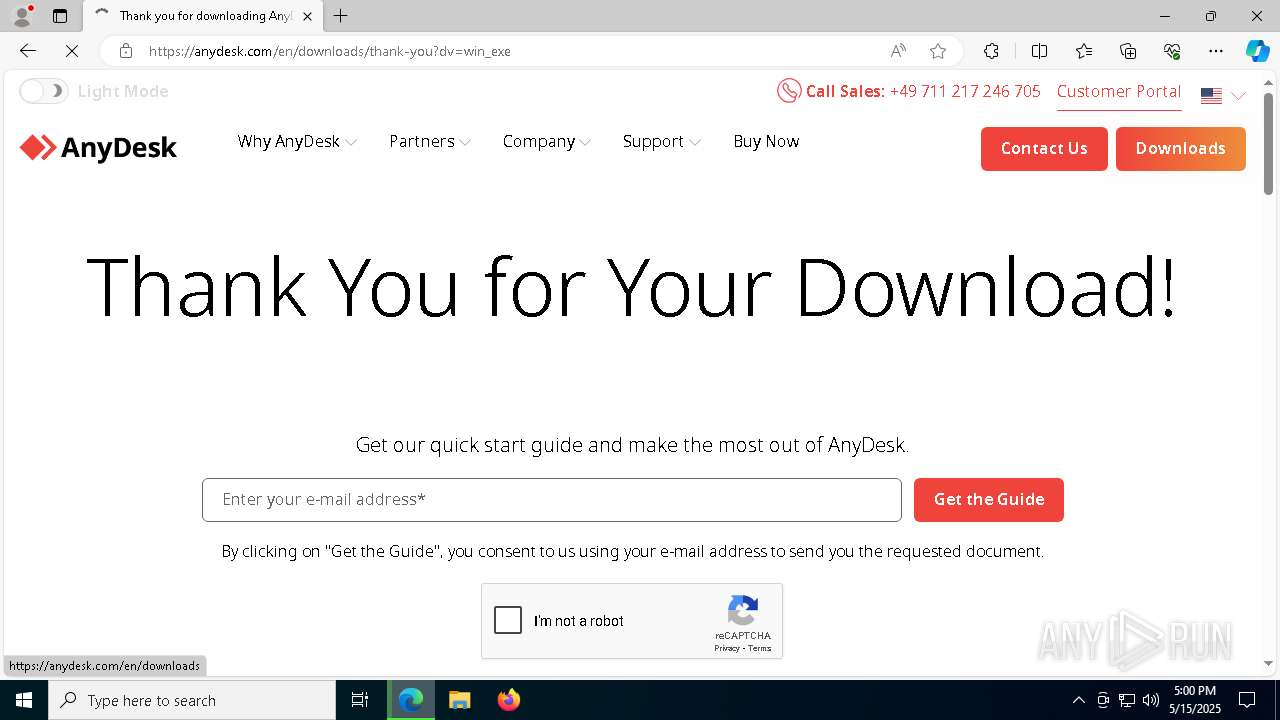Image resolution: width=1280 pixels, height=720 pixels.
Task: Open browser Extensions menu
Action: point(991,51)
